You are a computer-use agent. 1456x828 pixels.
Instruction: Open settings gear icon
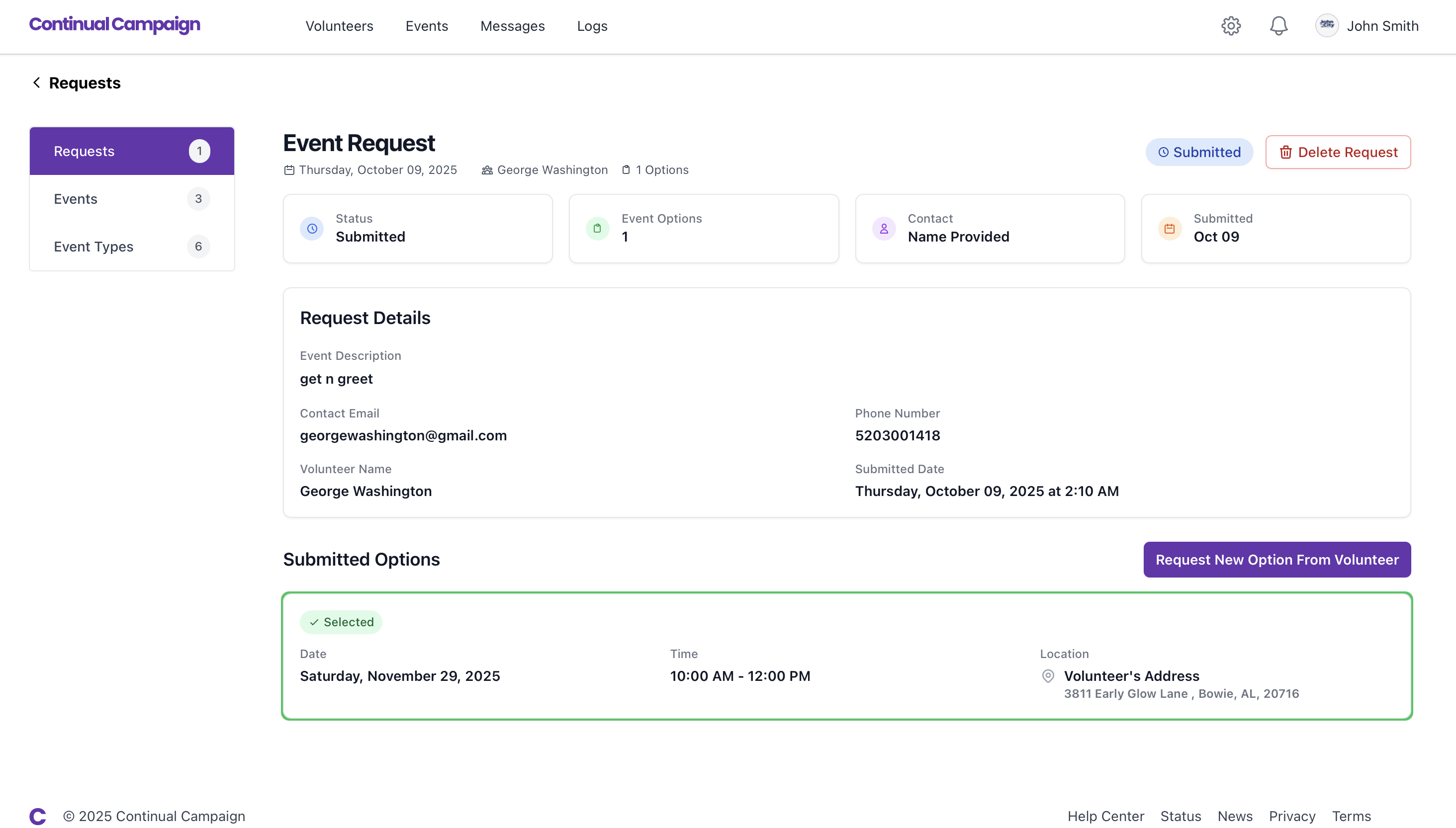1231,25
